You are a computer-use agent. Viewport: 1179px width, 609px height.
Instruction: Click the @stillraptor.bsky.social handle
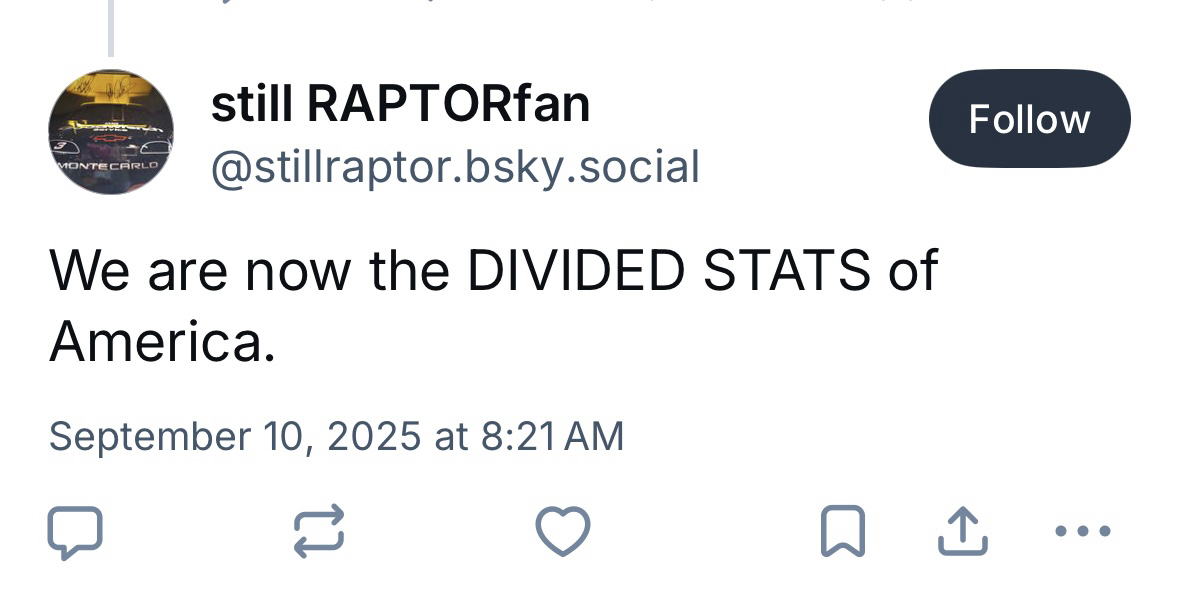tap(455, 167)
